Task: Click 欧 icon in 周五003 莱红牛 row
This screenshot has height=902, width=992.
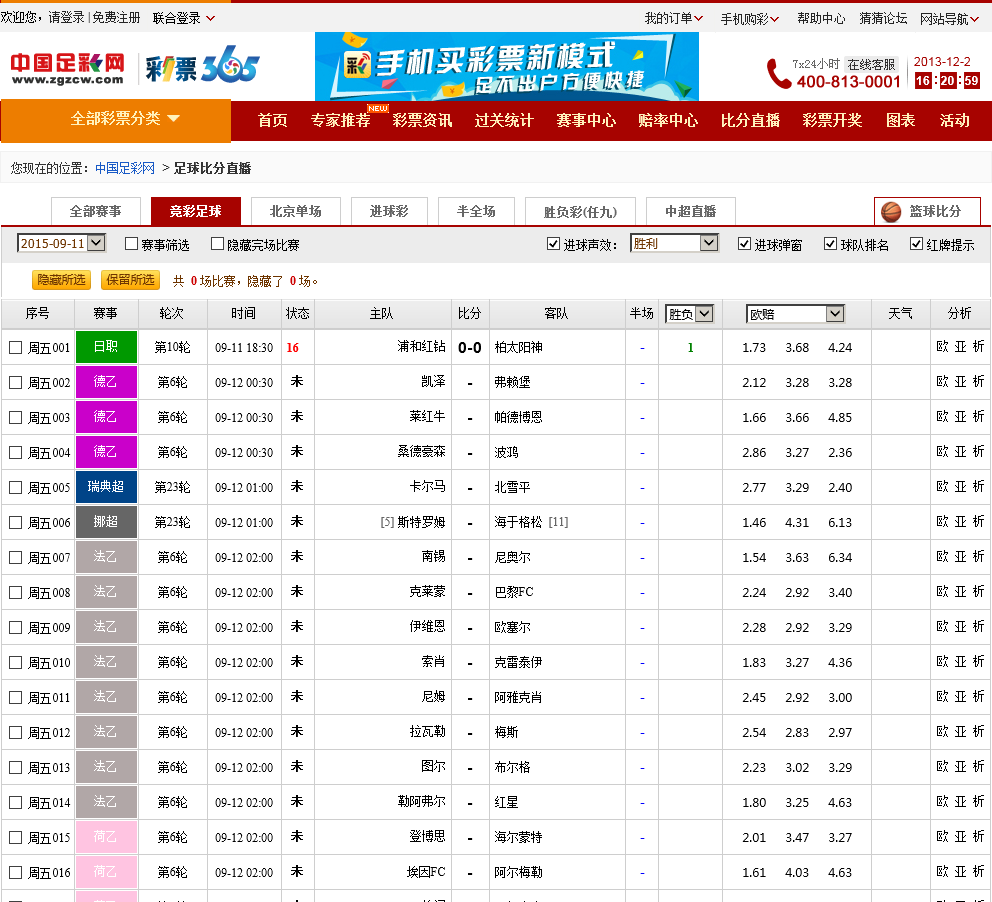Action: (x=942, y=417)
